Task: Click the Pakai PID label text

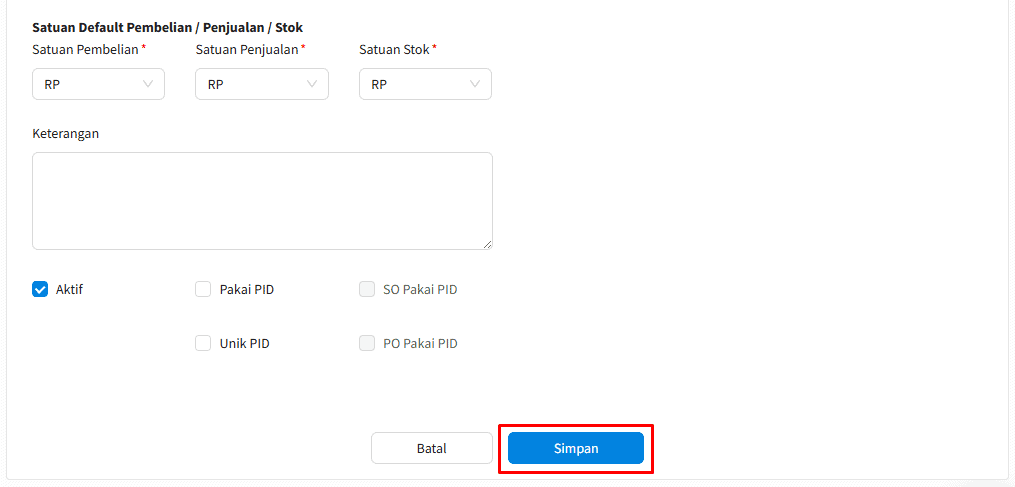Action: pos(247,289)
